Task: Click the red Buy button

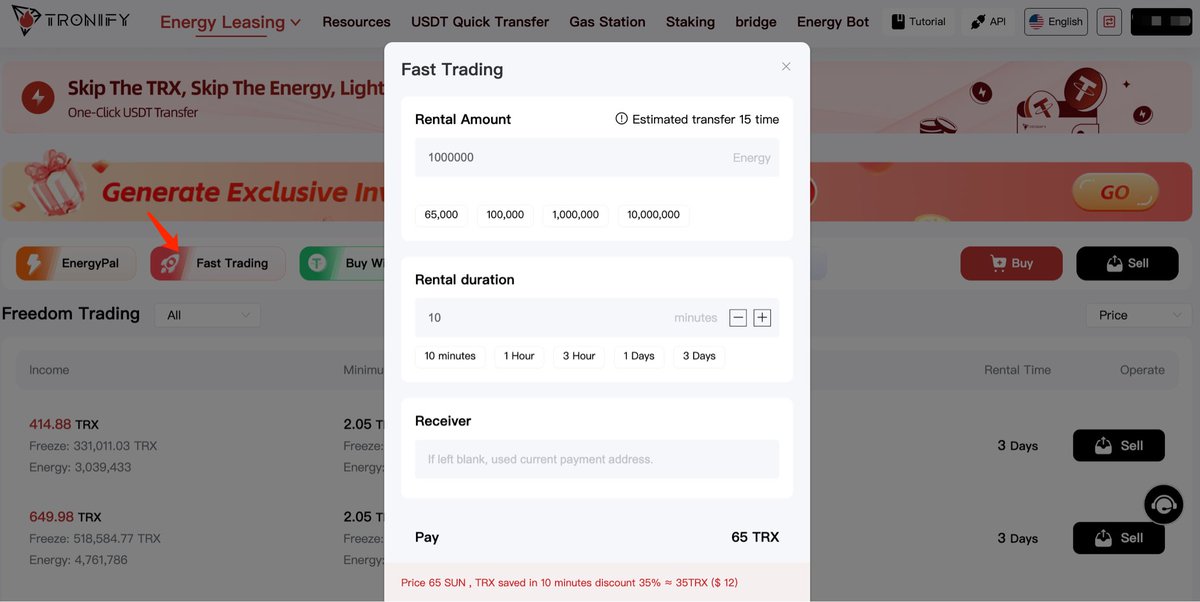Action: (x=1011, y=263)
